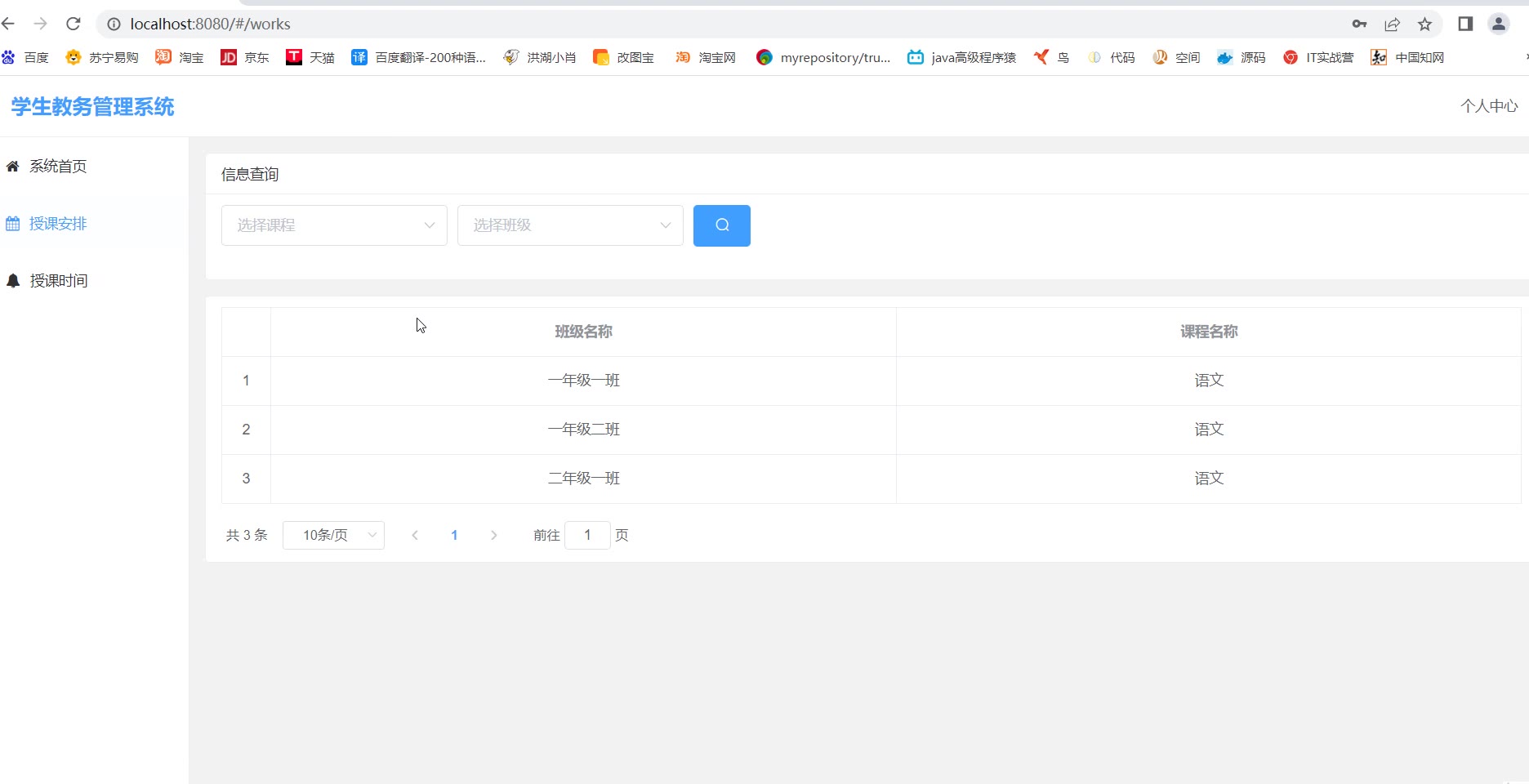Click 语文 in the 二年级一班 row
Screen dimensions: 1529x784
[1209, 479]
